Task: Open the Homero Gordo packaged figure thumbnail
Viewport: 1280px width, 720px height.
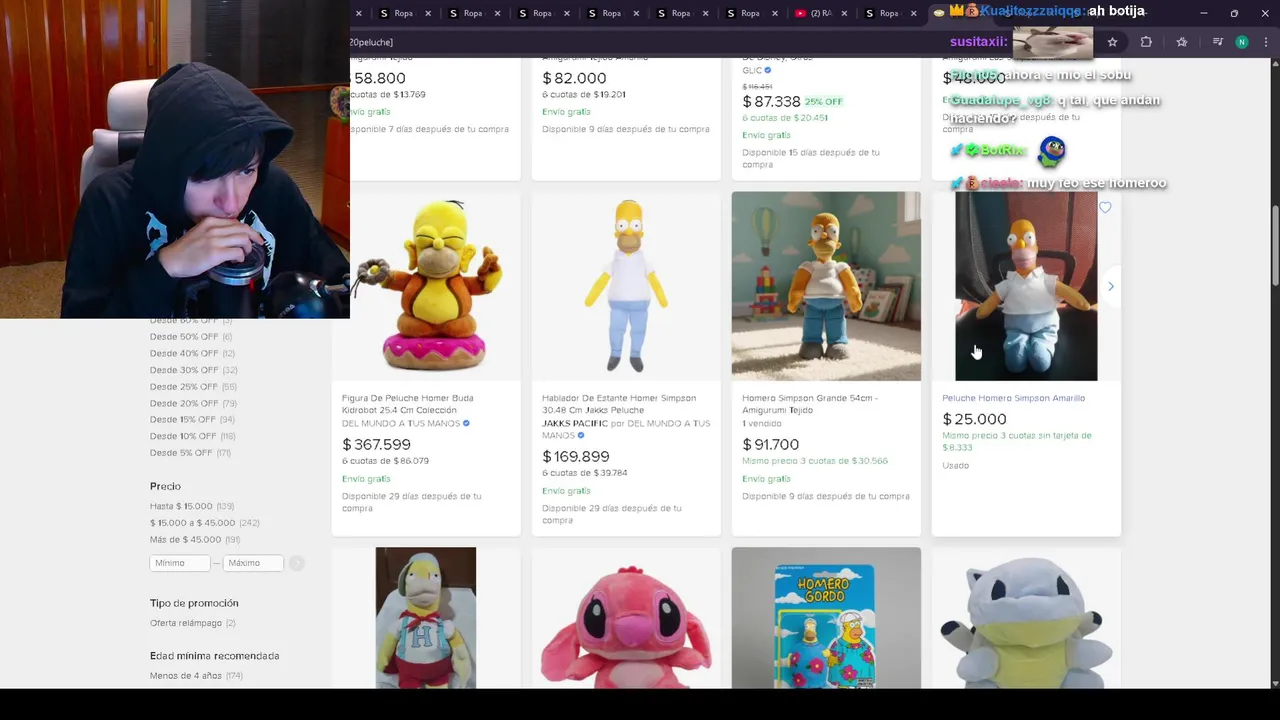Action: coord(826,618)
